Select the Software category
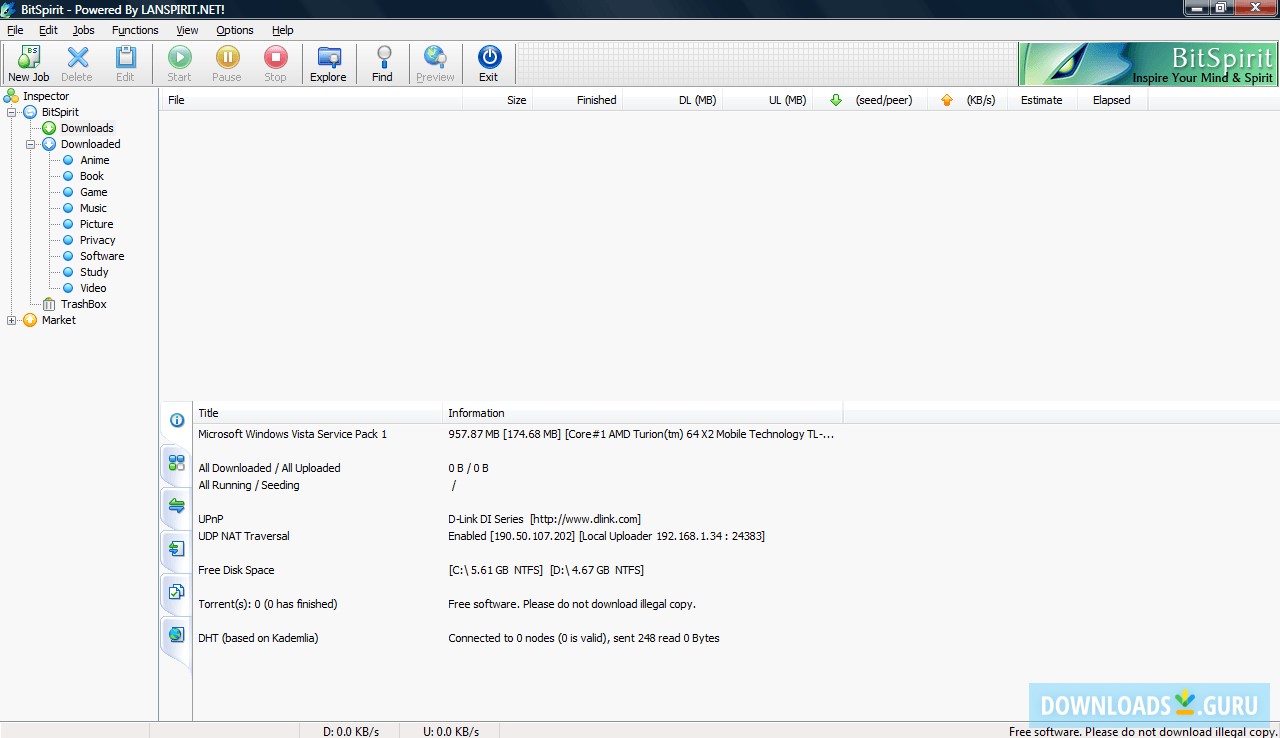The image size is (1280, 738). 102,256
